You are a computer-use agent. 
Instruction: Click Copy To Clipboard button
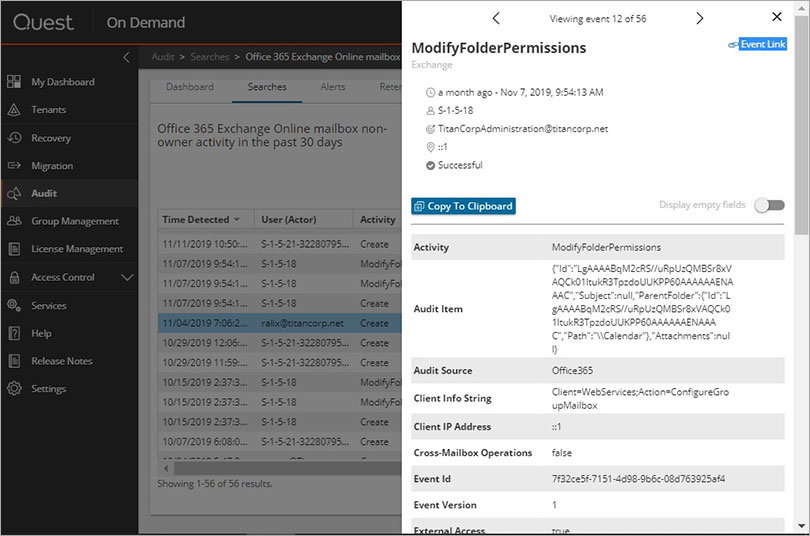pyautogui.click(x=463, y=206)
